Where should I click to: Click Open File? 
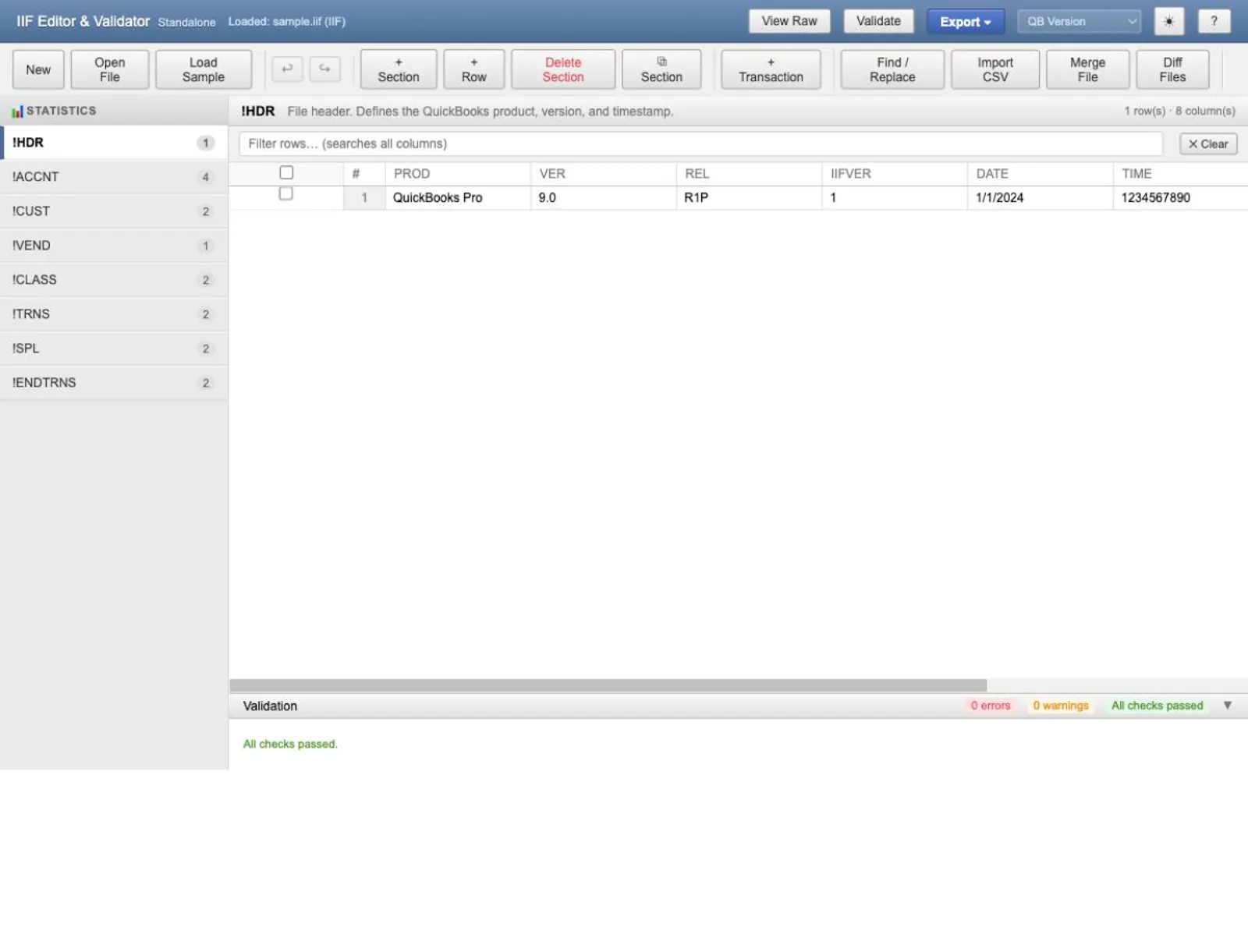(110, 69)
